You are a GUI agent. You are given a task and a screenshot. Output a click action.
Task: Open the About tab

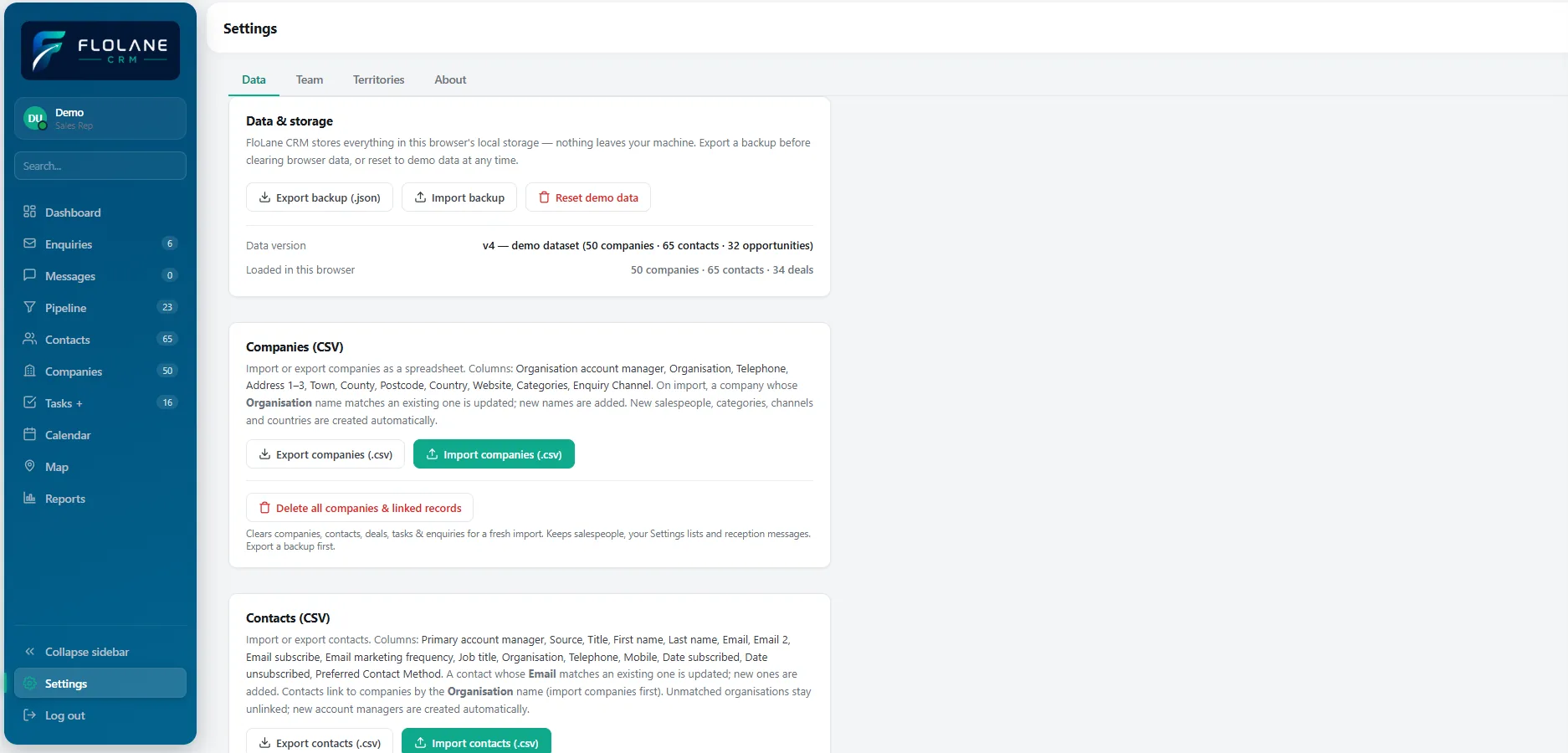[x=450, y=79]
